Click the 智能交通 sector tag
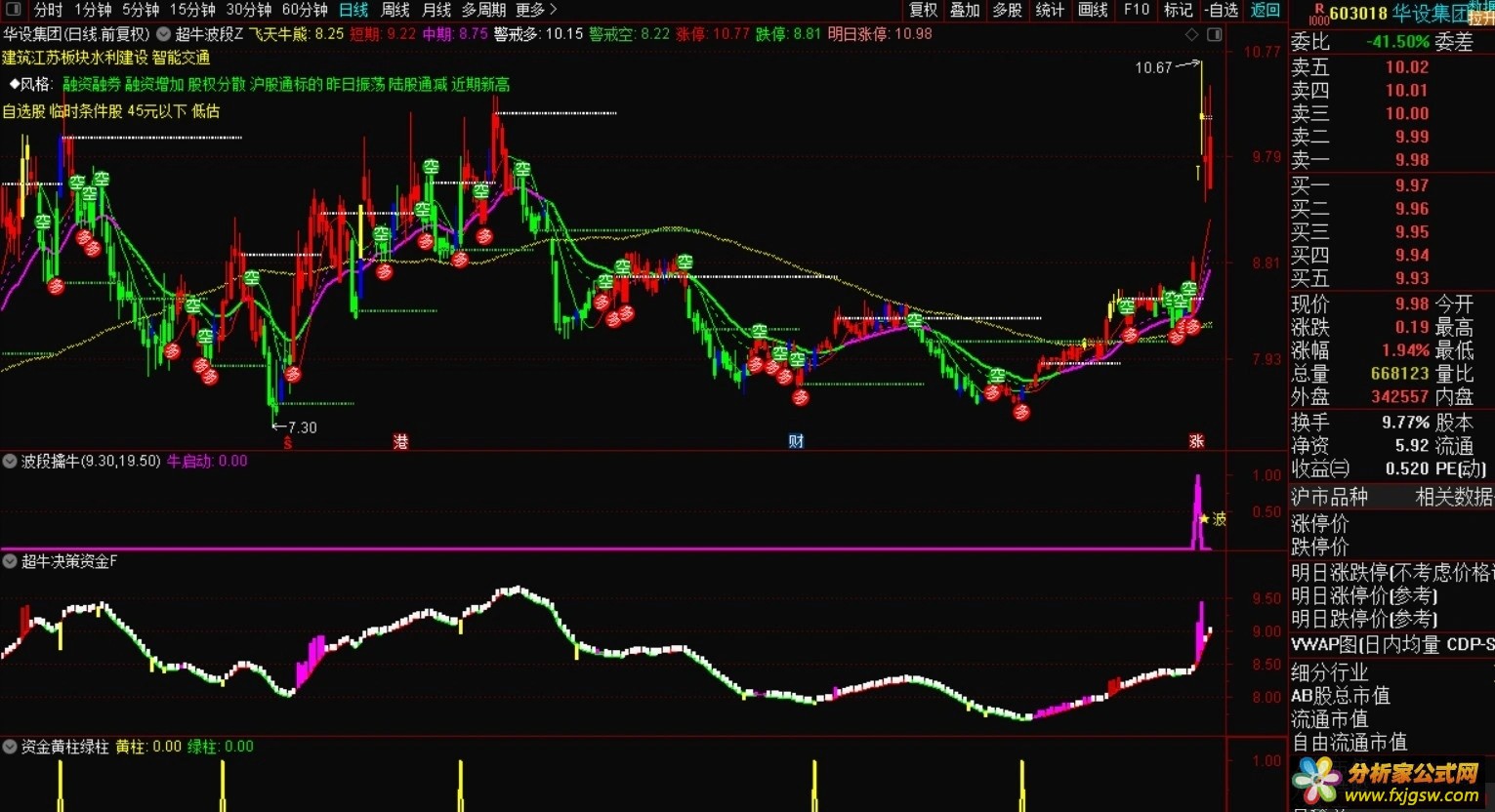Image resolution: width=1495 pixels, height=812 pixels. 181,59
